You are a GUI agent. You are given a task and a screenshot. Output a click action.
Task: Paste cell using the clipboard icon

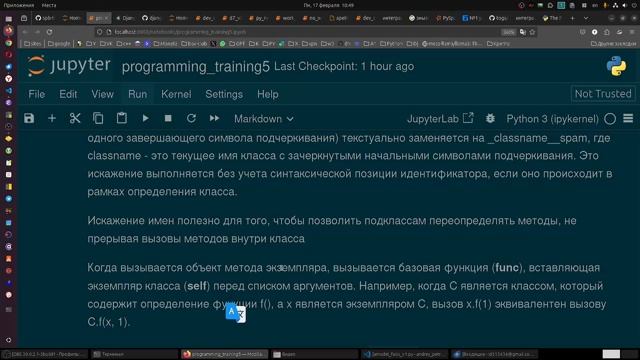(121, 118)
